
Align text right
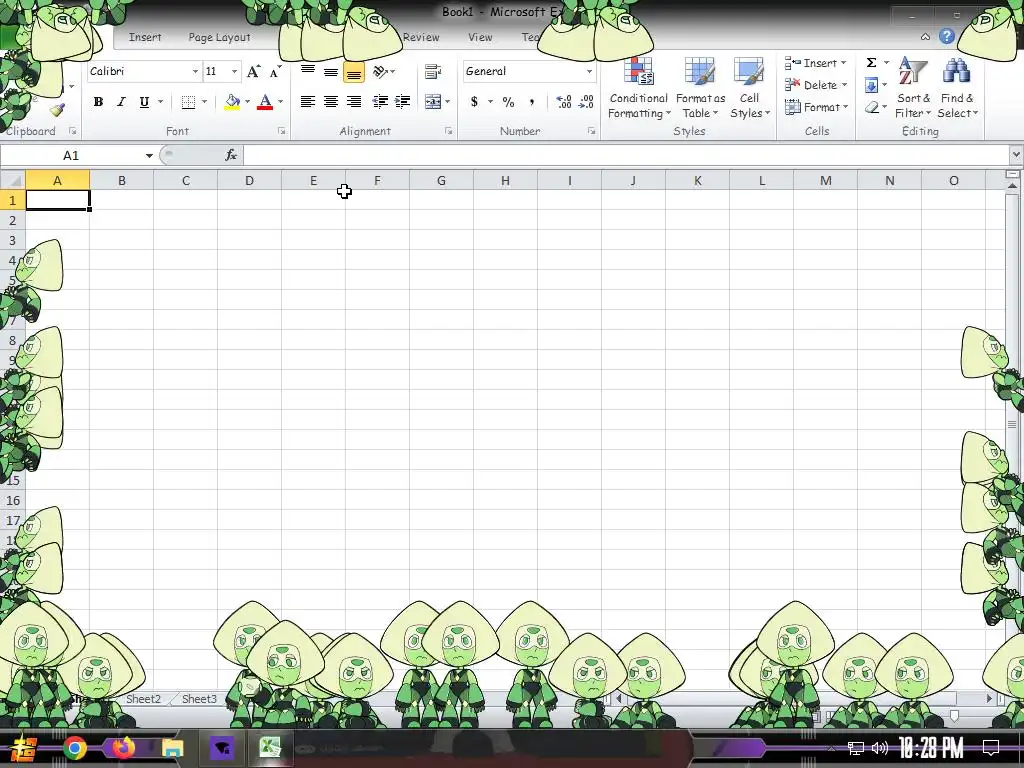coord(354,102)
